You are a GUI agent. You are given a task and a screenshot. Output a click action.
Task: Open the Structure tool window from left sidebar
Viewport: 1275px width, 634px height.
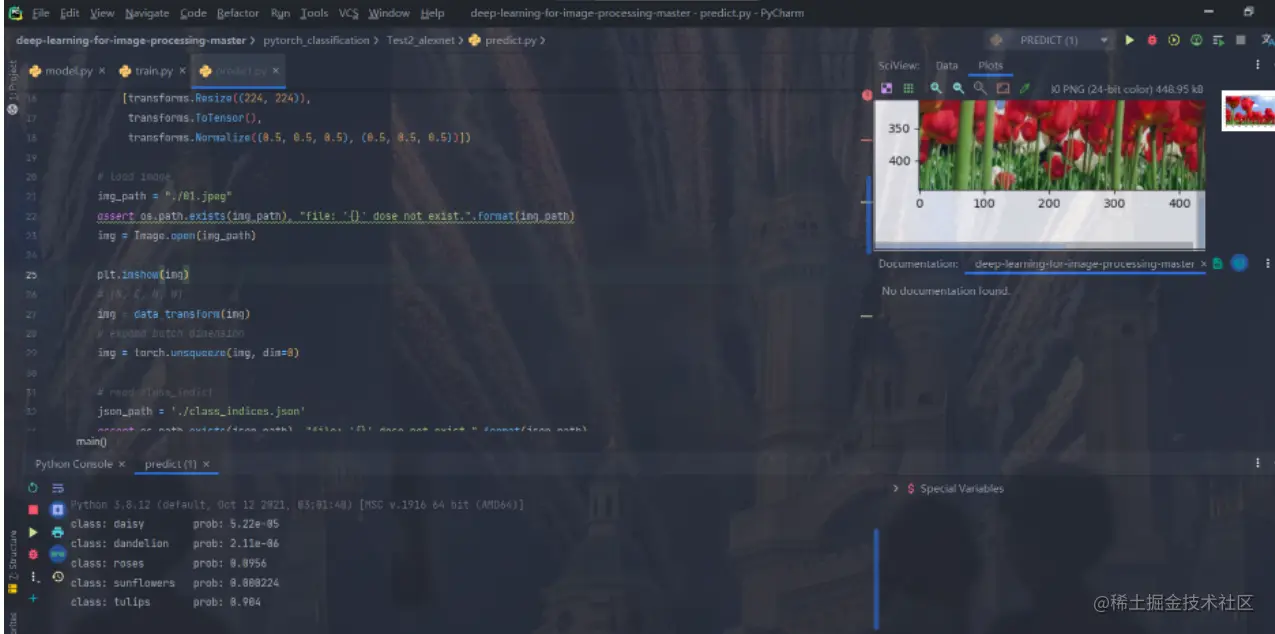[12, 562]
